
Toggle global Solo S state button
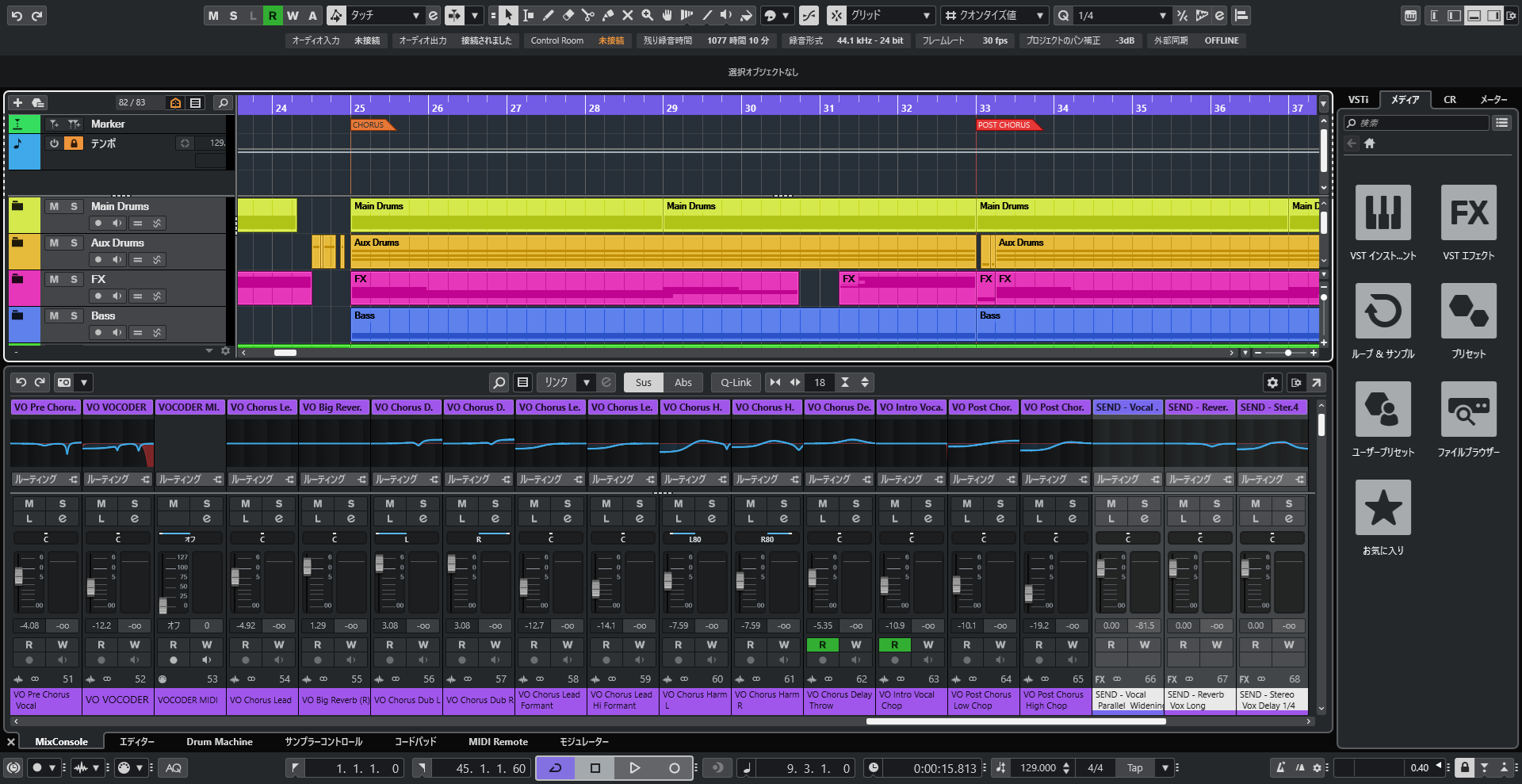pyautogui.click(x=233, y=15)
